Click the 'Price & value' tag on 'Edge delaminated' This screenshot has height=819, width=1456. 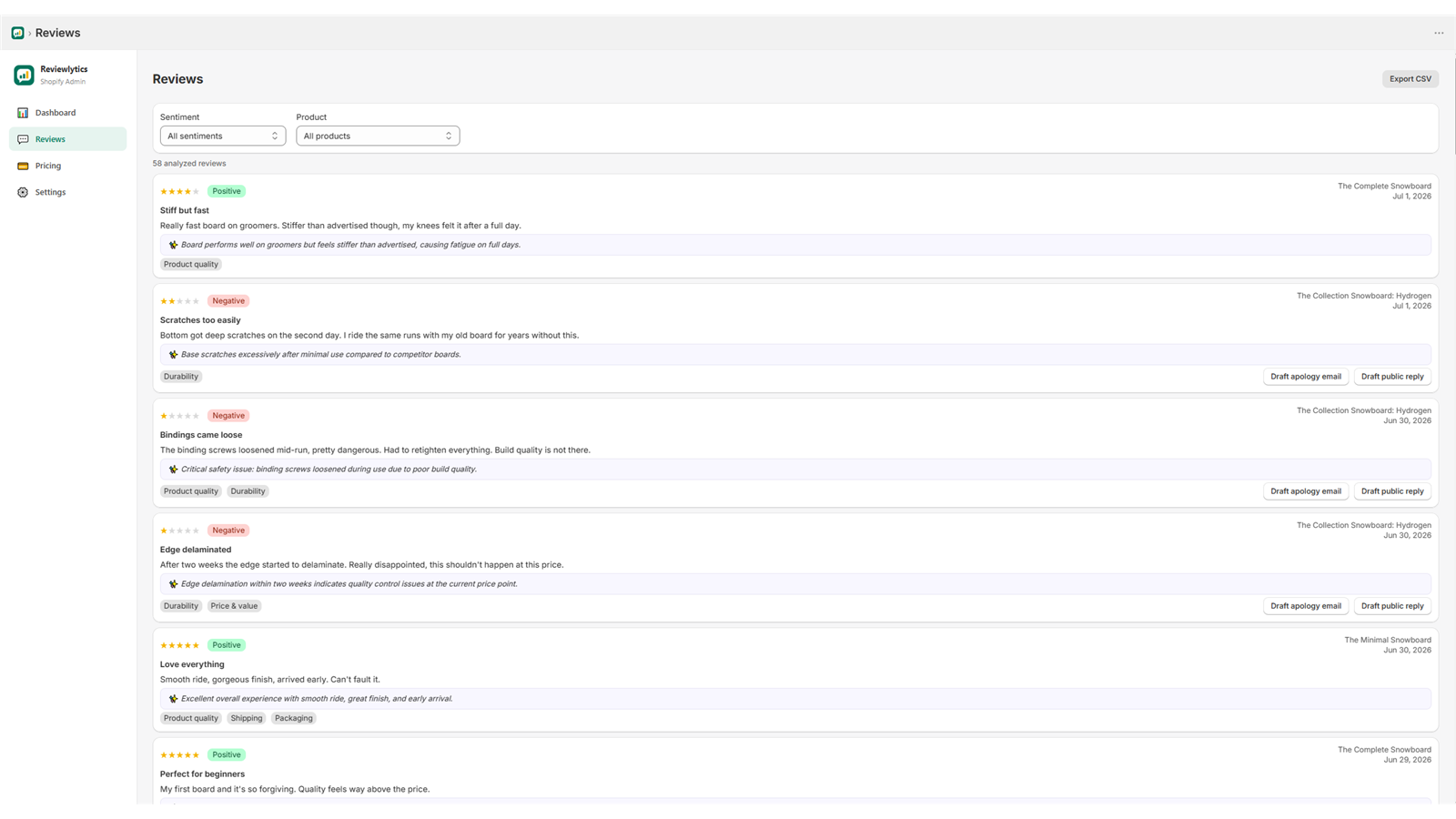(234, 606)
